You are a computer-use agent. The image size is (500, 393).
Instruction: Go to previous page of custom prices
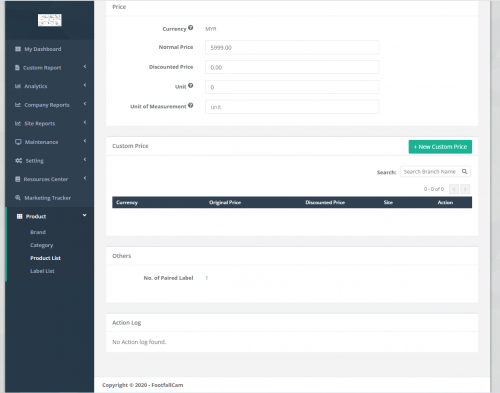coord(454,189)
